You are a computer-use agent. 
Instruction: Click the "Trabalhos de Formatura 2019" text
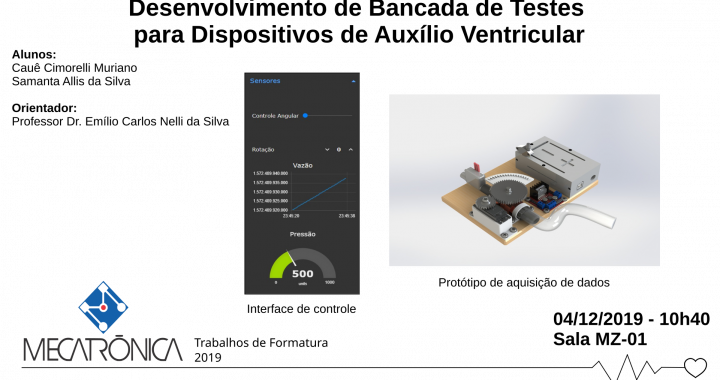261,350
